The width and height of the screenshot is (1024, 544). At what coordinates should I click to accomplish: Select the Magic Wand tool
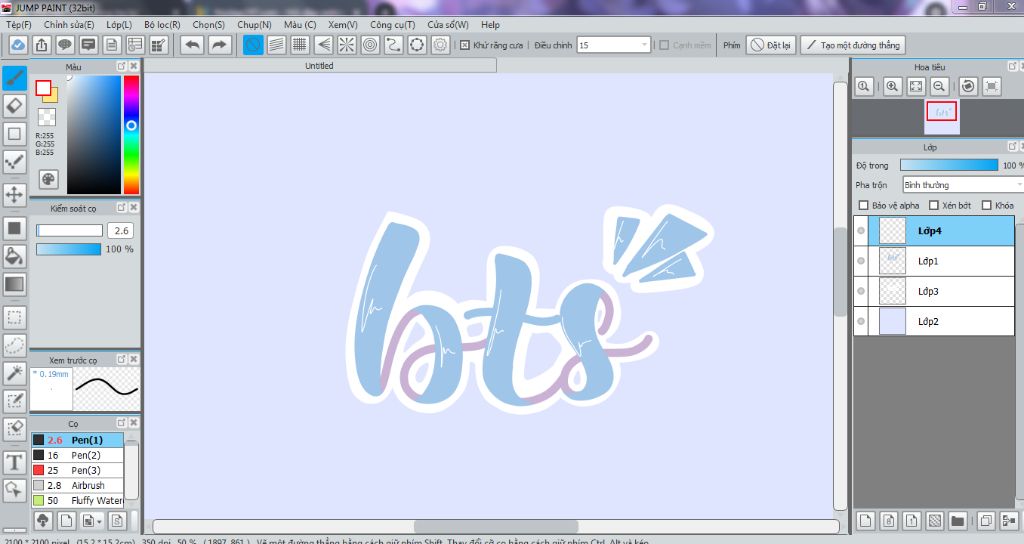click(x=14, y=373)
